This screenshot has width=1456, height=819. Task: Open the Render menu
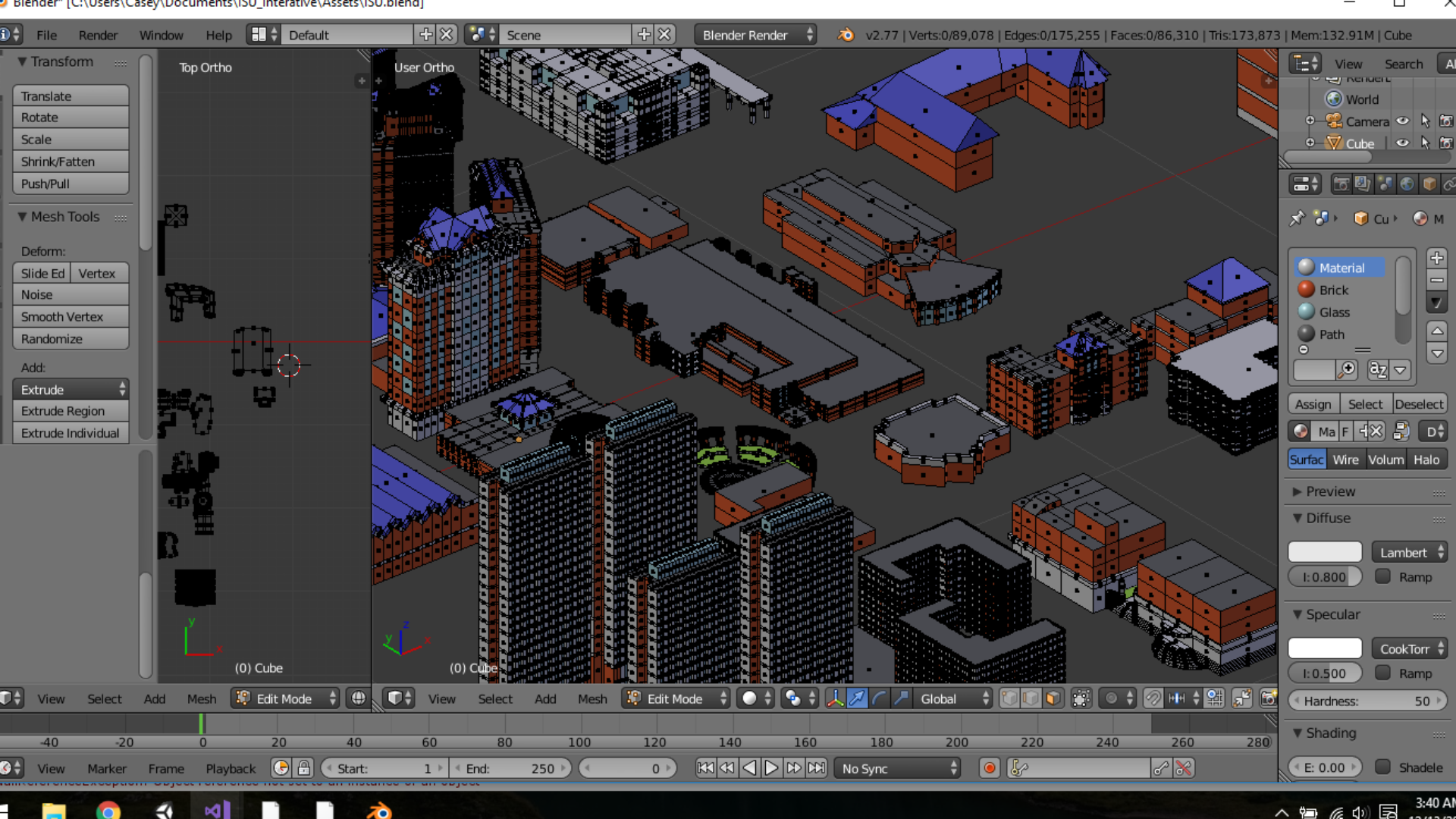pos(98,35)
